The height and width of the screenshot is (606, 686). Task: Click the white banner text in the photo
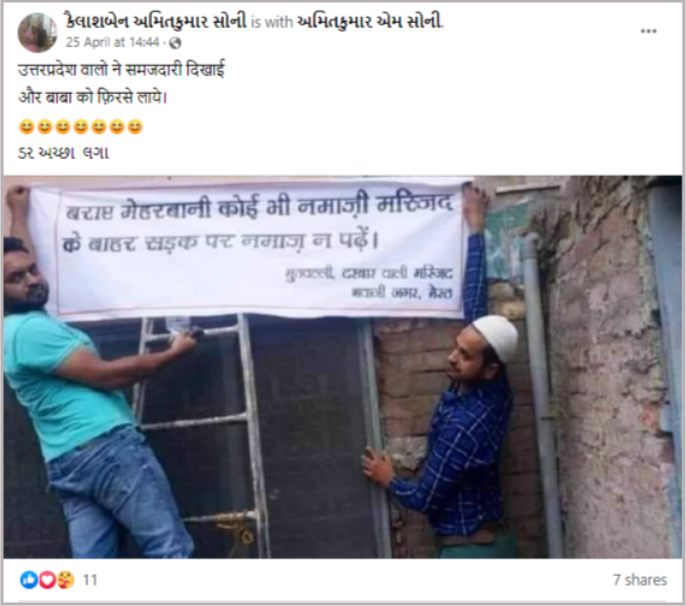click(x=258, y=225)
